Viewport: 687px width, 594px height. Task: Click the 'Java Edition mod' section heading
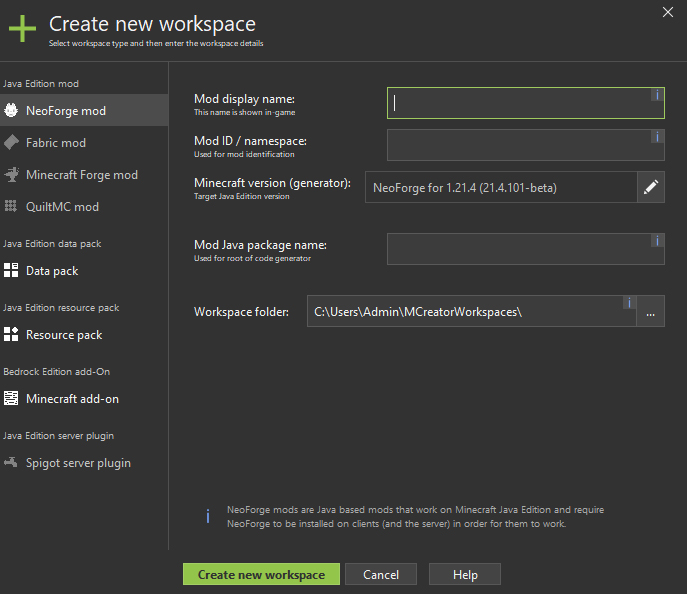pos(41,83)
